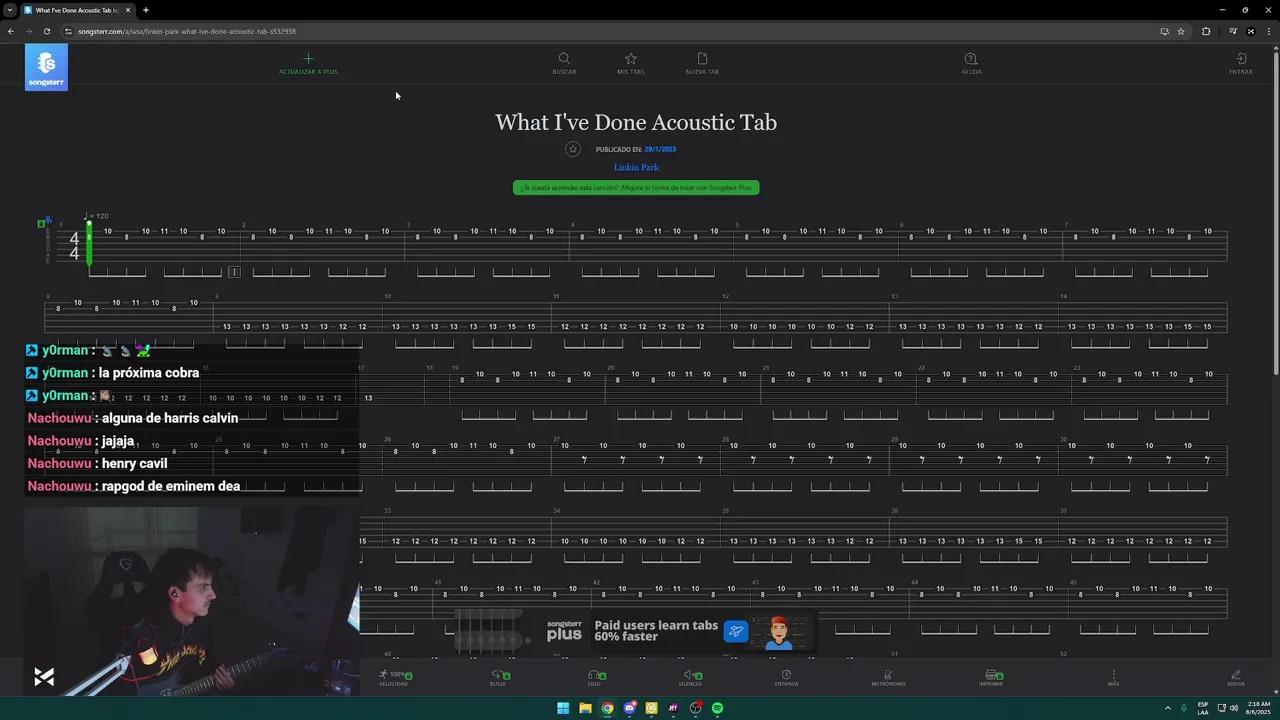
Task: Click the browser tab What I've Done Acoustic Tab
Action: point(77,10)
